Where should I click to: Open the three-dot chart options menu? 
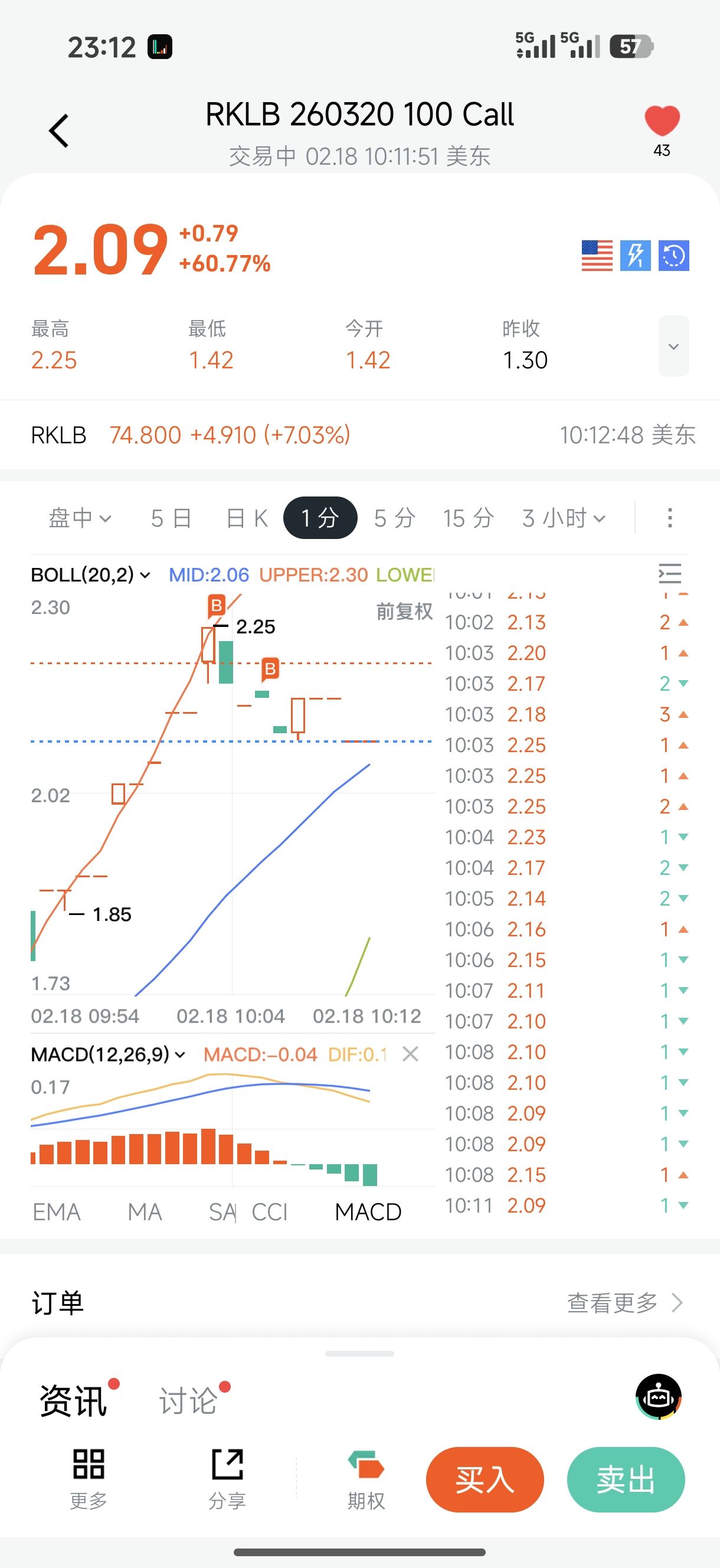[x=669, y=518]
